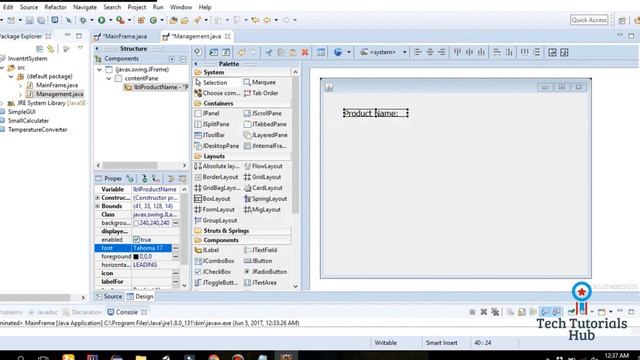Viewport: 640px width, 360px height.
Task: Open the Tab Order tool
Action: click(x=261, y=93)
